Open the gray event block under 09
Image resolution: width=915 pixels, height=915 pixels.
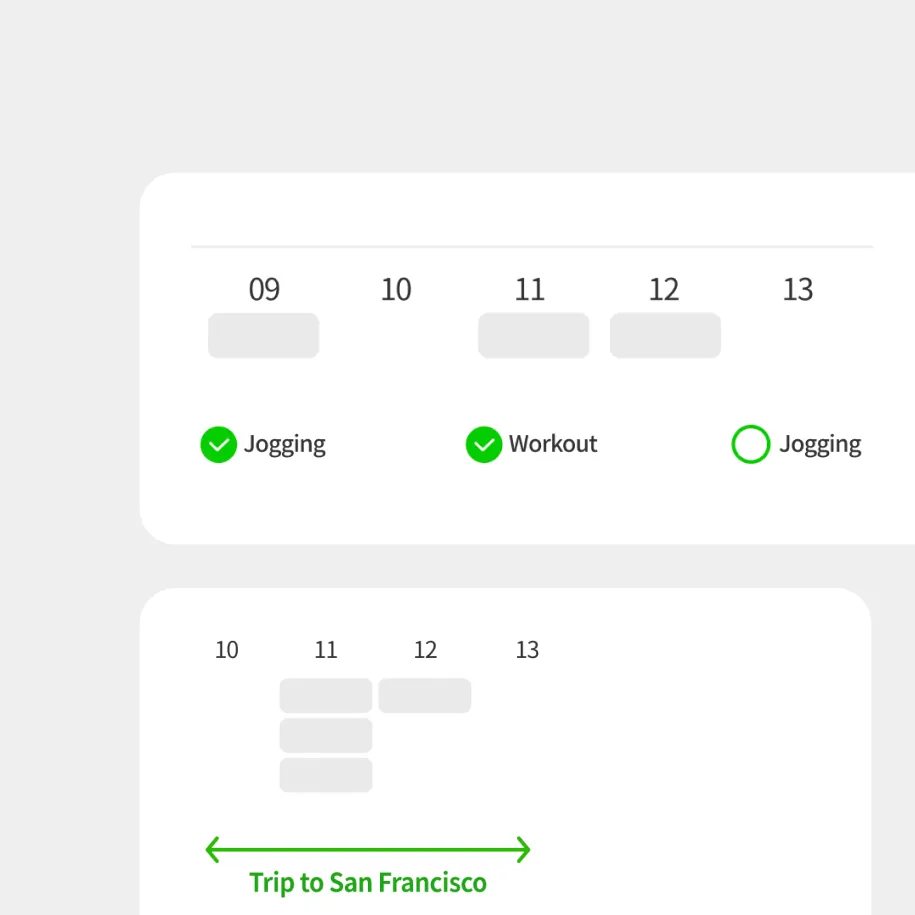tap(263, 336)
